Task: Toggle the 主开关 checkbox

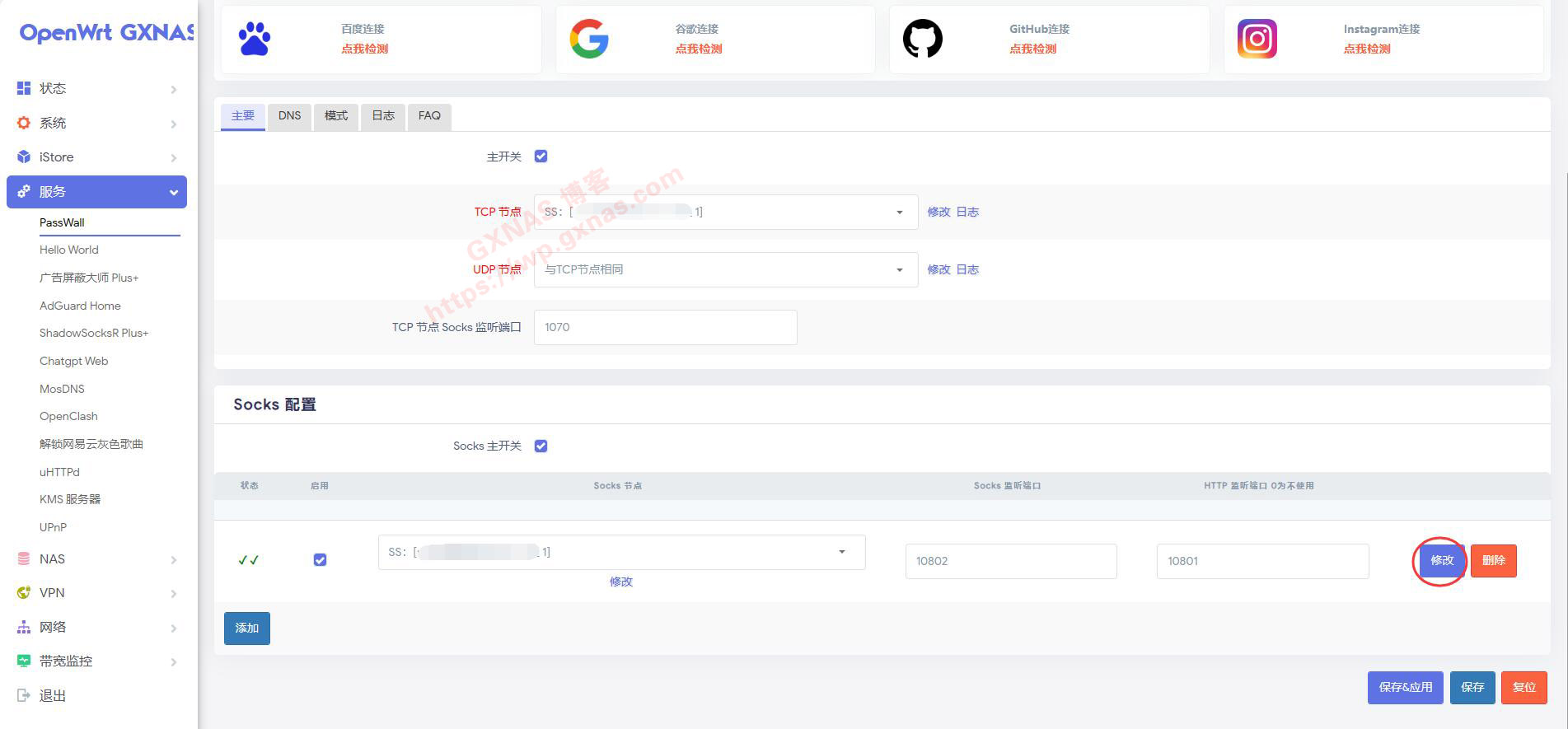Action: tap(541, 157)
